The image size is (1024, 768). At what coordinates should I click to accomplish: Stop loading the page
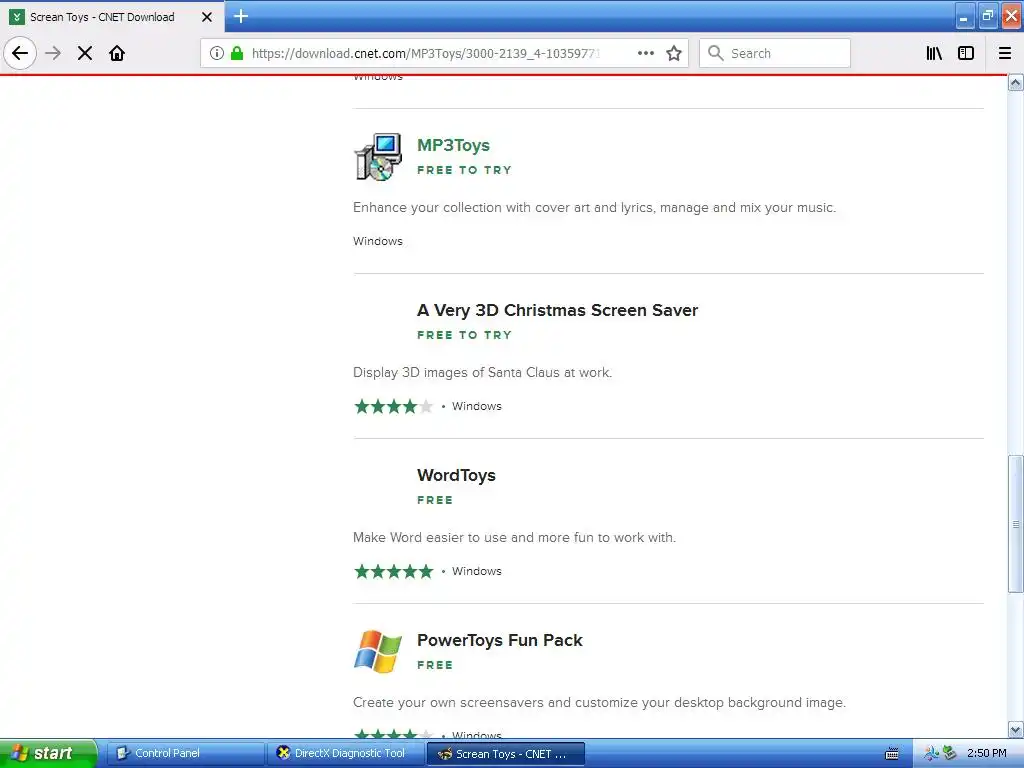tap(85, 53)
